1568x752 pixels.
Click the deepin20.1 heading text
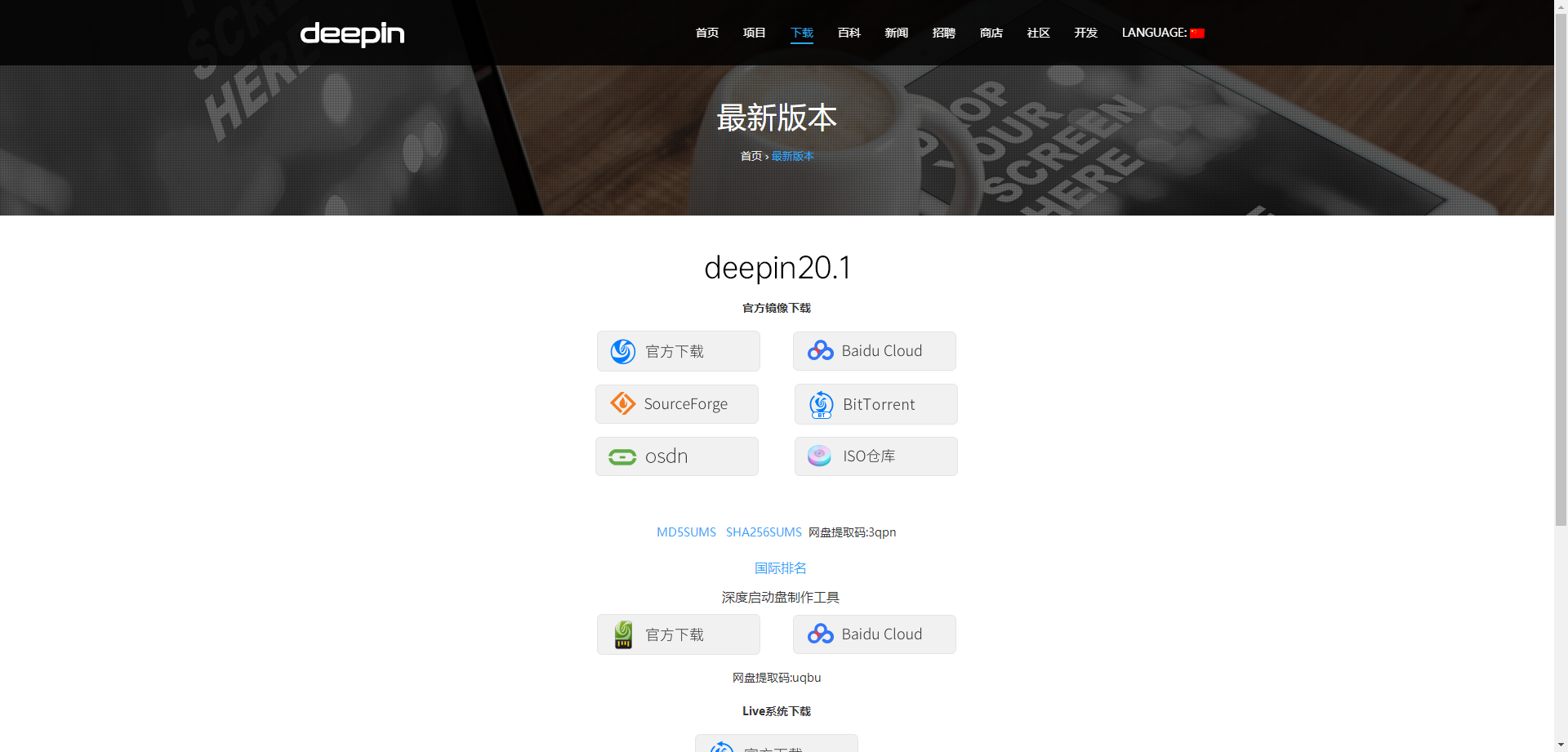point(777,268)
